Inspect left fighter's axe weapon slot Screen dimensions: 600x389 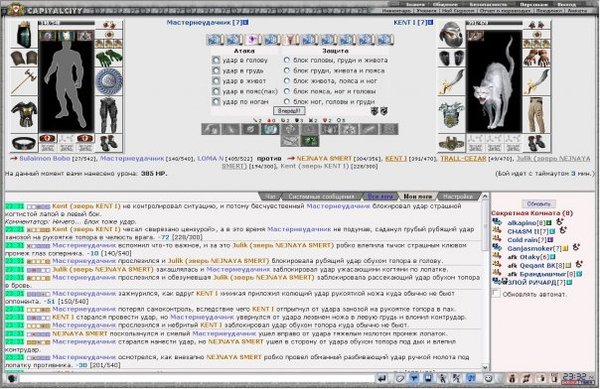click(x=24, y=81)
